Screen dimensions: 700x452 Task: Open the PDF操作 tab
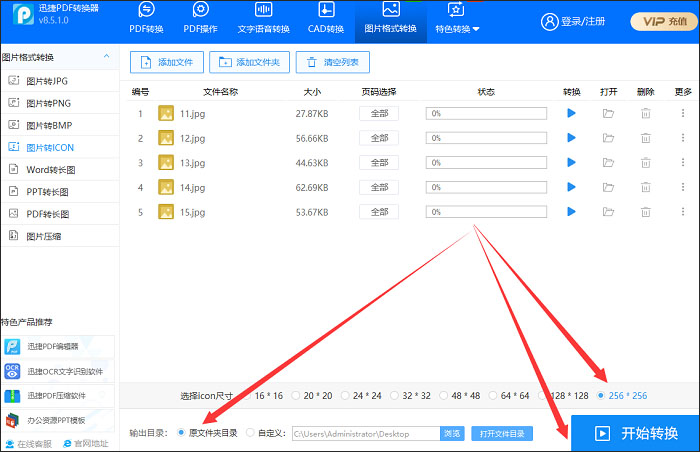[x=200, y=20]
